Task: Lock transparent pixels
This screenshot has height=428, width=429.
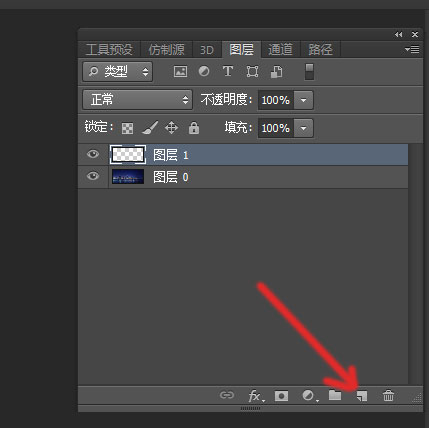Action: 127,128
